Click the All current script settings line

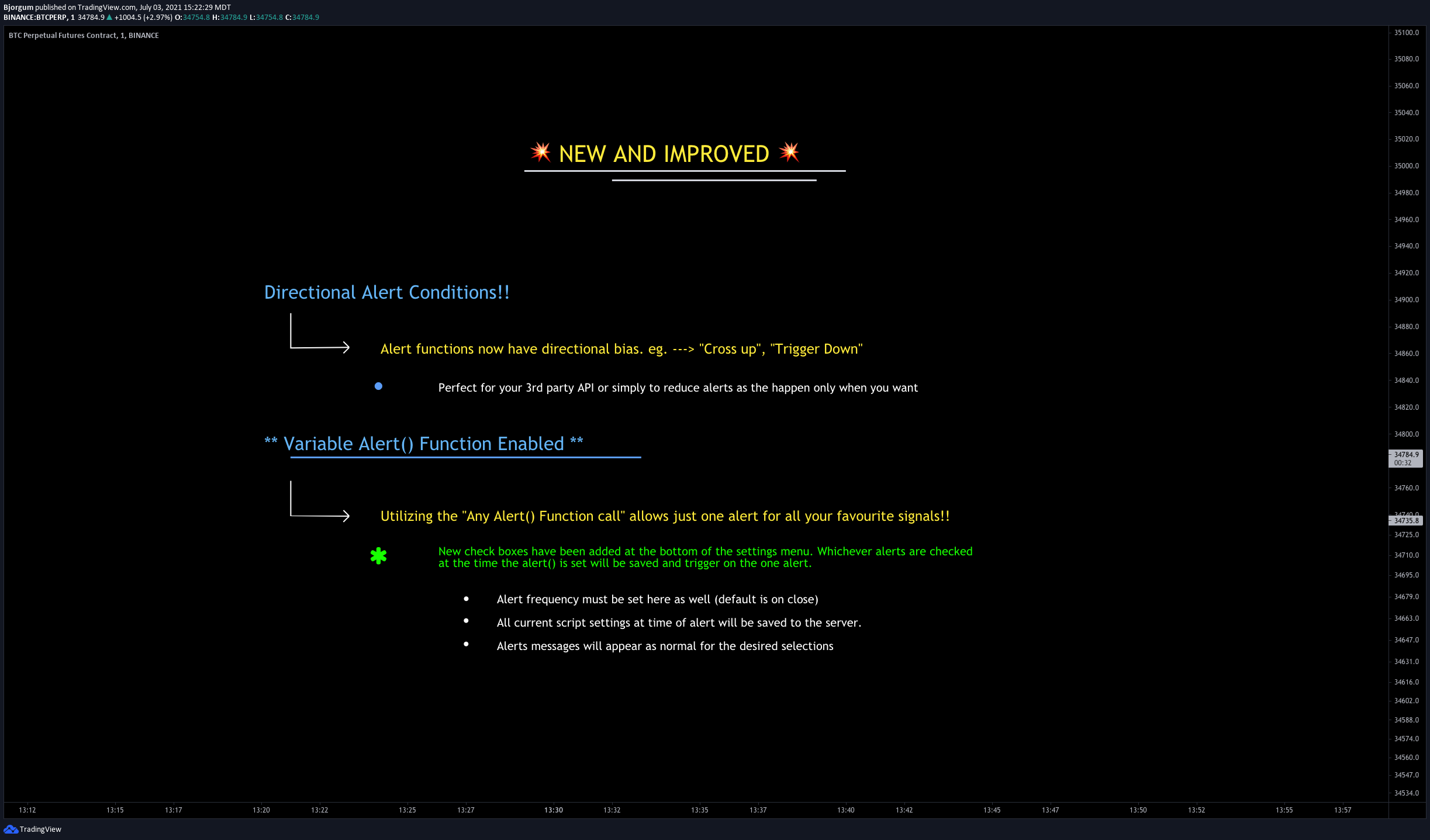click(x=679, y=623)
